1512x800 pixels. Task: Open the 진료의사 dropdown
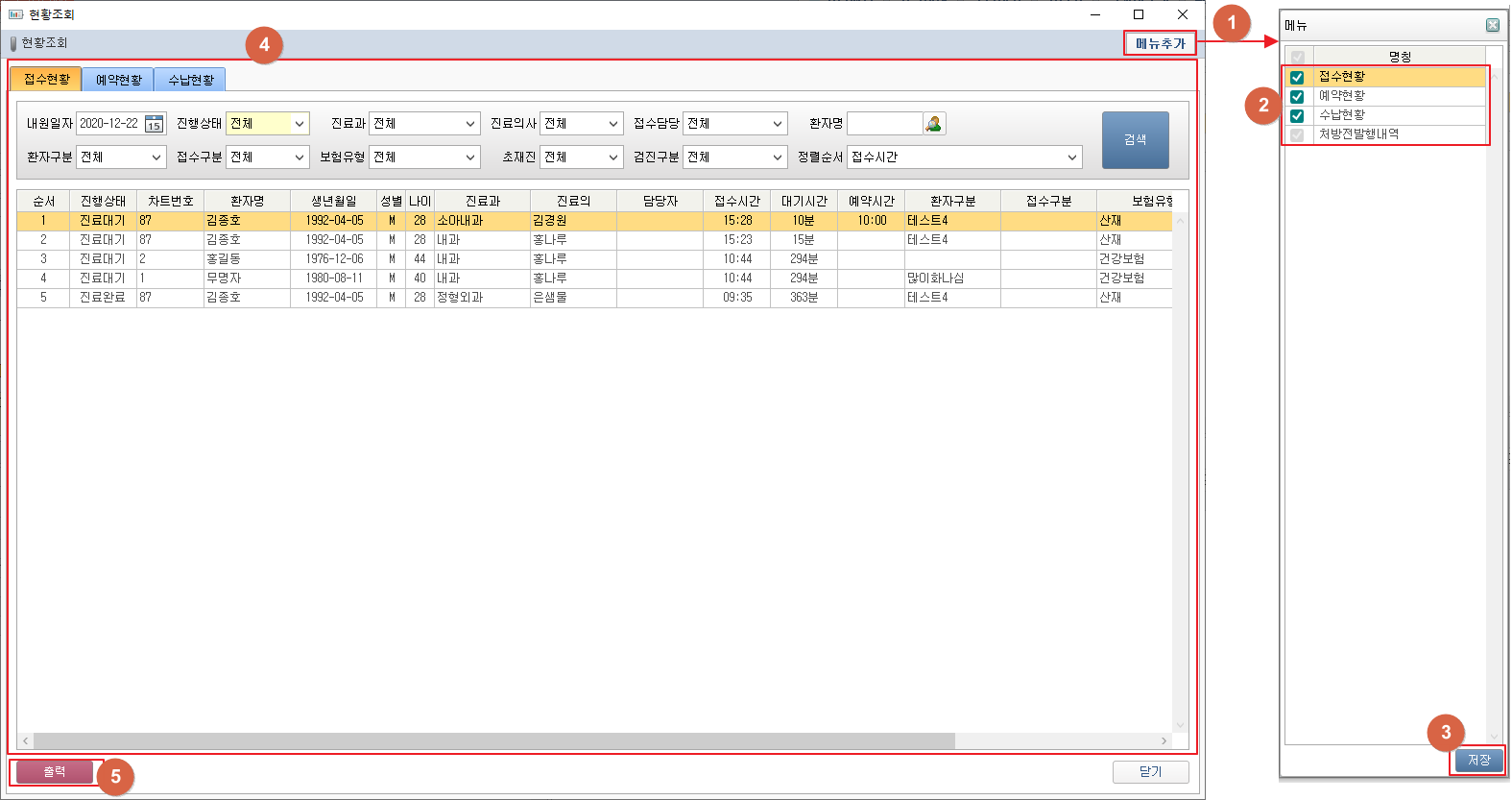[612, 124]
